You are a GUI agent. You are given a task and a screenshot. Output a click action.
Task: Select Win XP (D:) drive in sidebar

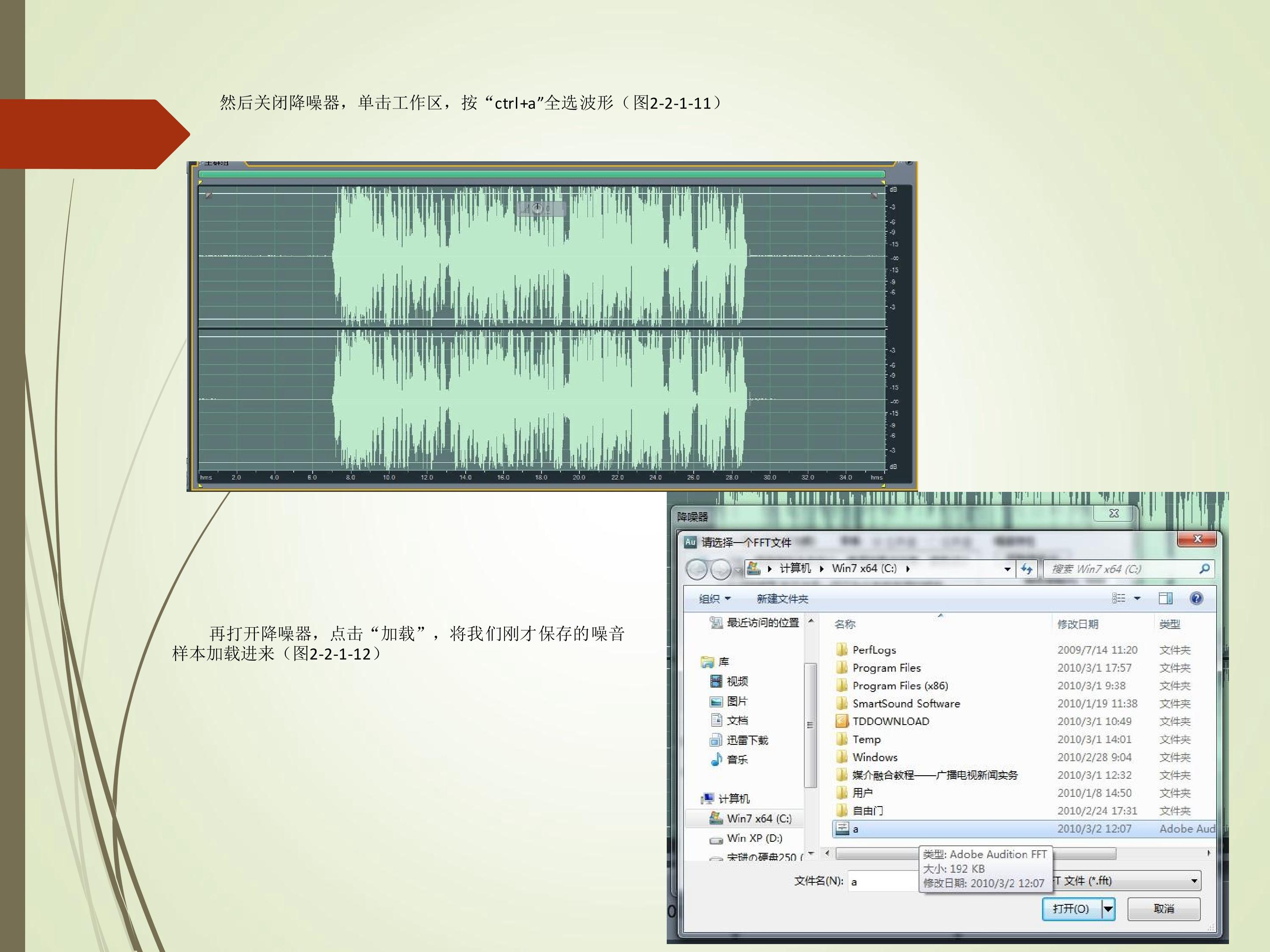(x=746, y=838)
